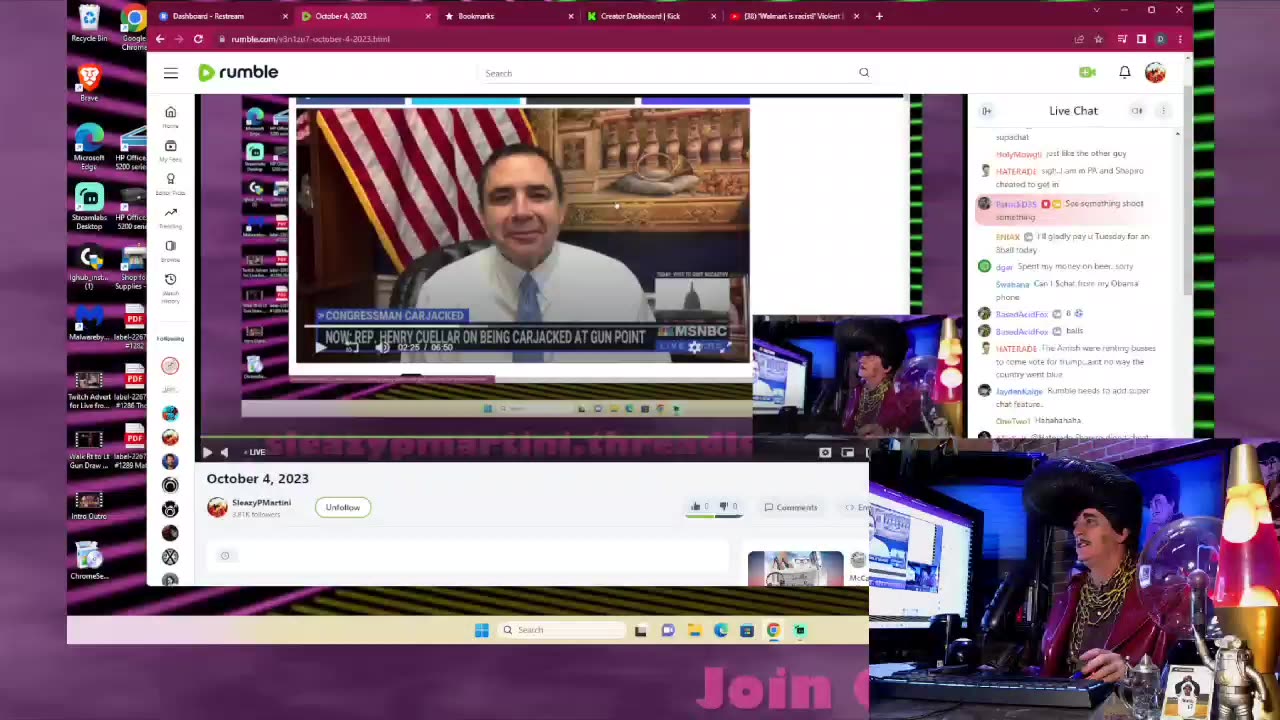
Task: Open the tab search dropdown arrow
Action: click(1096, 10)
